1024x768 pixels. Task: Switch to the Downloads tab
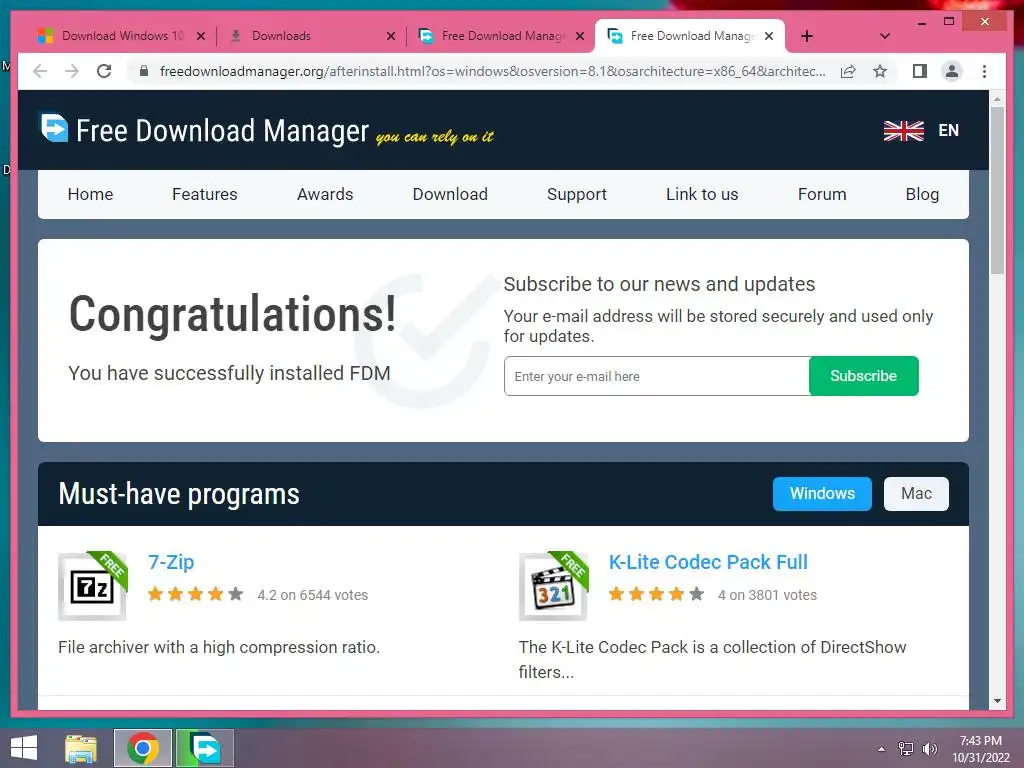click(281, 36)
